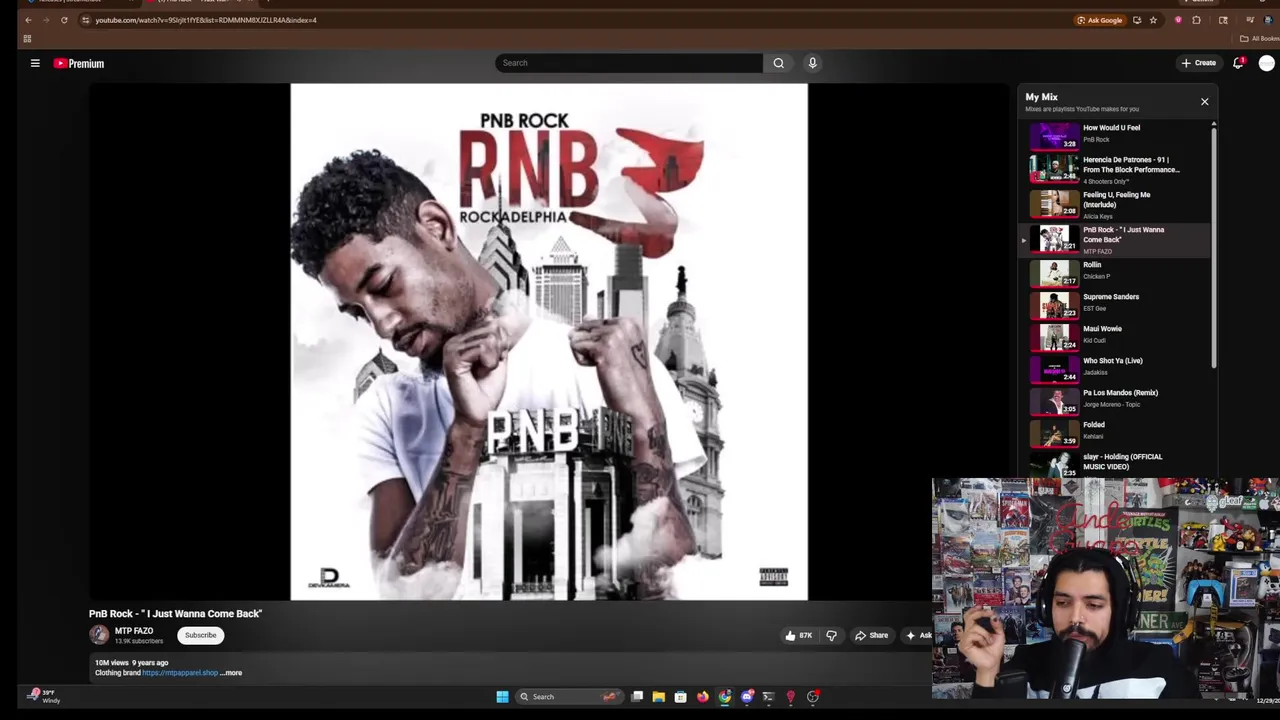Image resolution: width=1280 pixels, height=720 pixels.
Task: Open File Explorer from the taskbar
Action: tap(658, 697)
